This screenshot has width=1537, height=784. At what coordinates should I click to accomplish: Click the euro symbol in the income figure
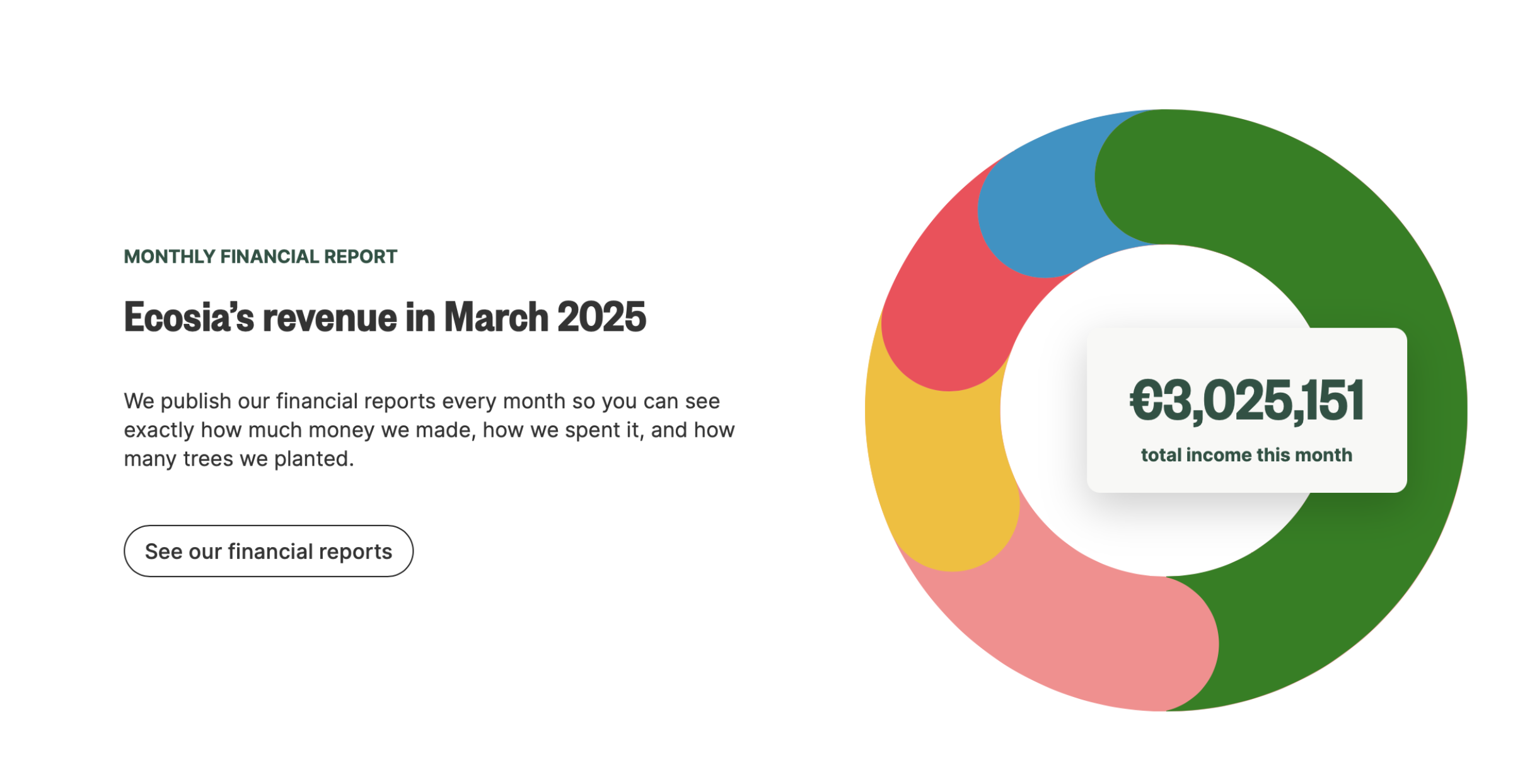point(1145,400)
